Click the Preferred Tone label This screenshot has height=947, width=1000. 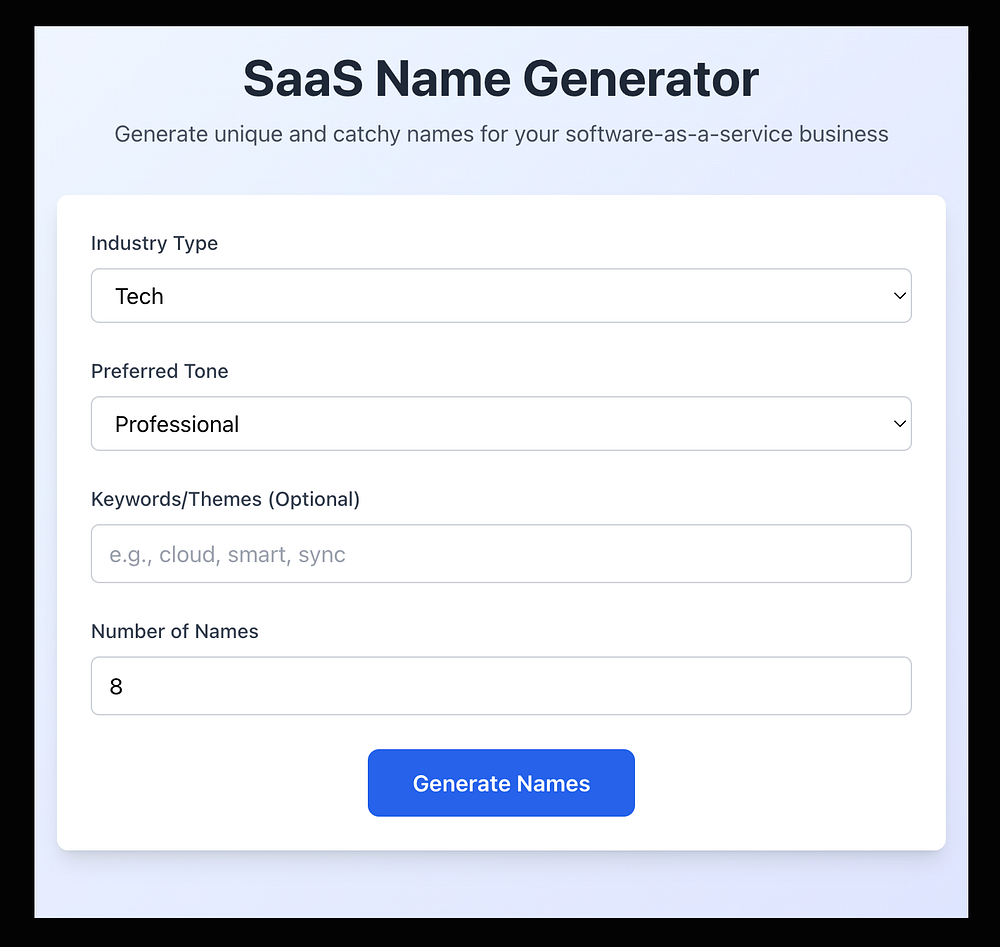[160, 371]
